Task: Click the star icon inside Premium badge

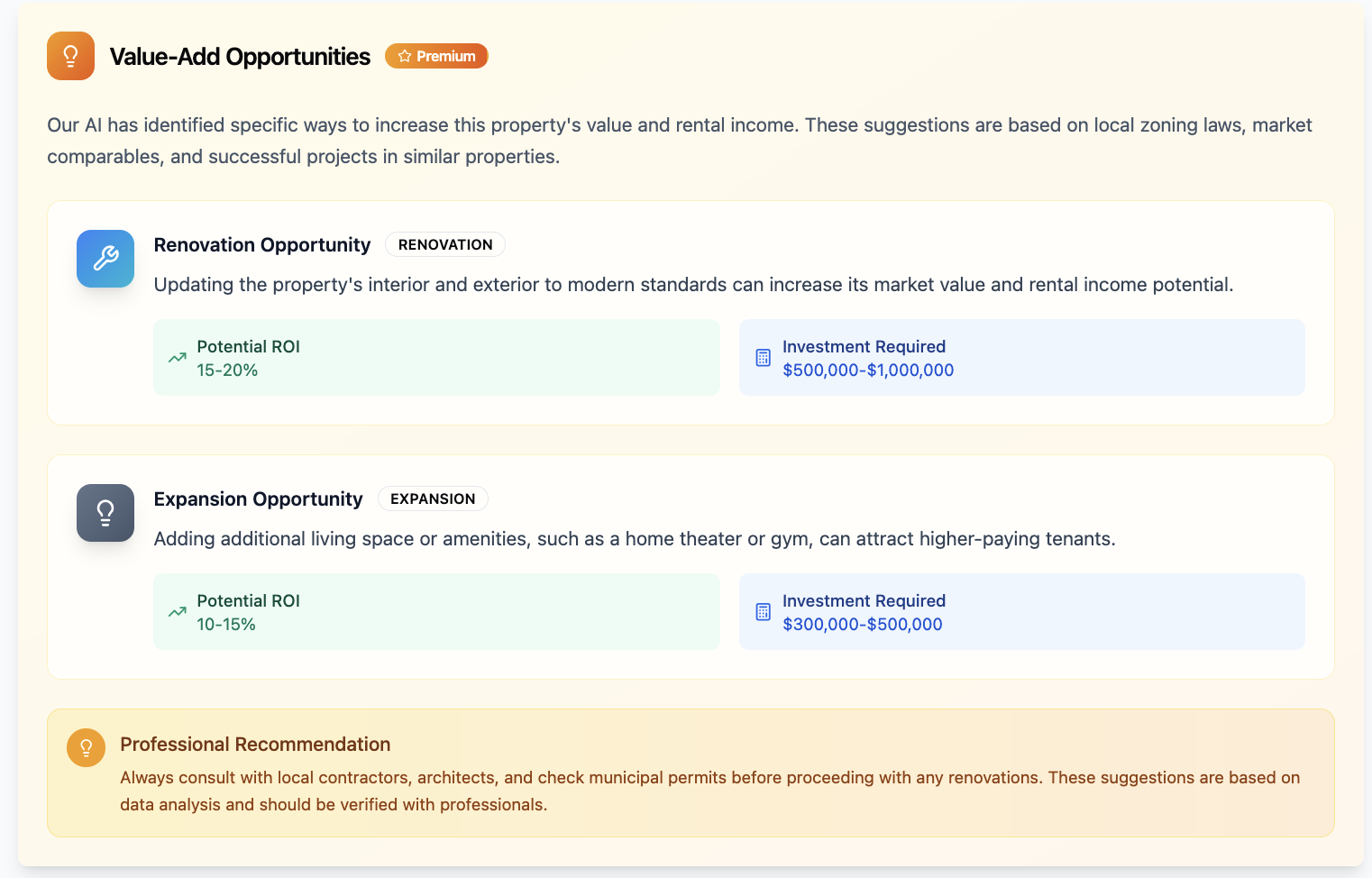Action: (x=405, y=56)
